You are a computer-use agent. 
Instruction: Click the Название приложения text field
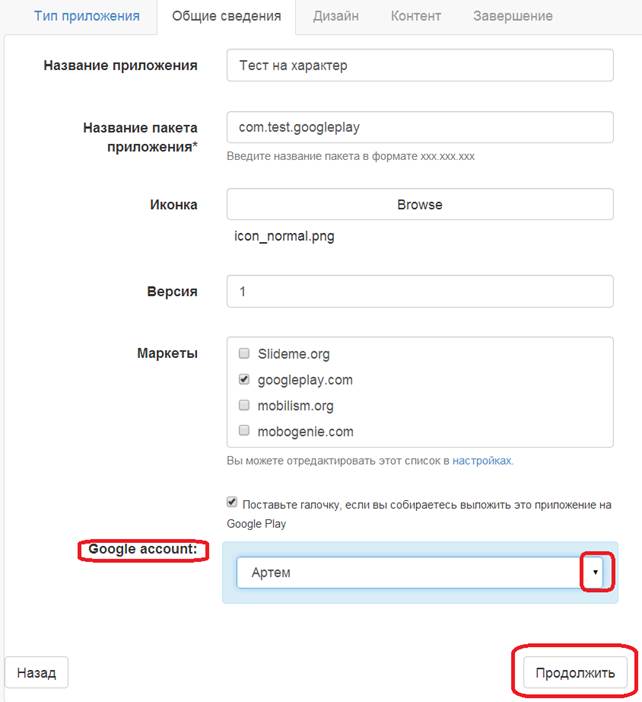tap(419, 66)
